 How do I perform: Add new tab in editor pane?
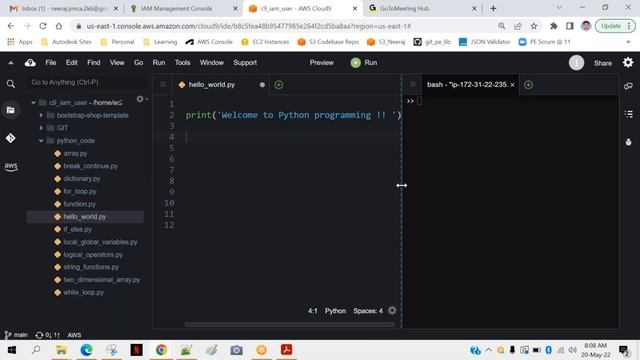point(279,85)
